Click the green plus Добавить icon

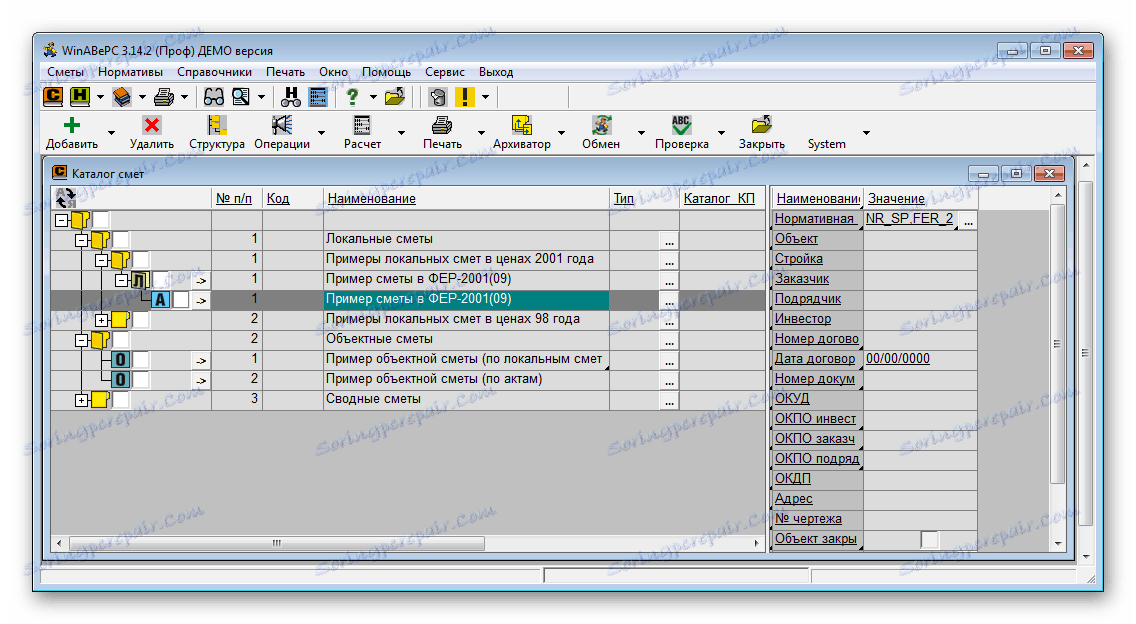(x=72, y=125)
